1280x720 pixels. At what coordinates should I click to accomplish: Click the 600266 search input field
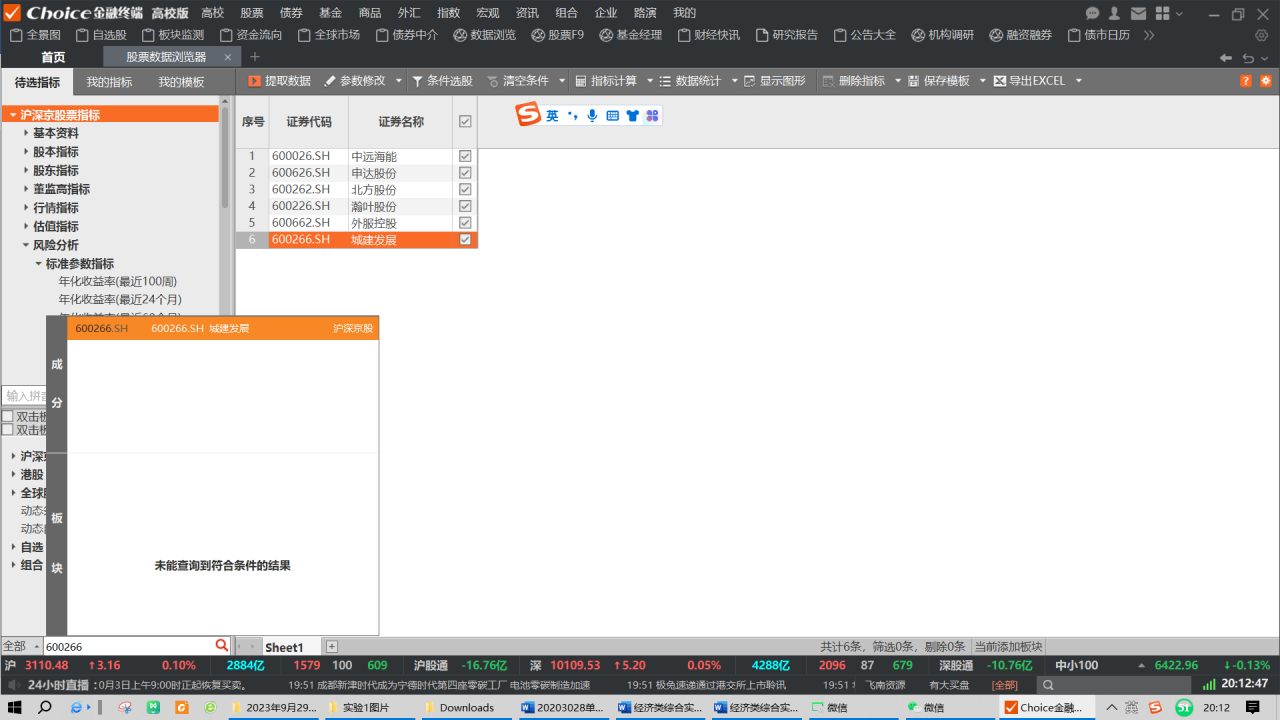click(x=129, y=646)
